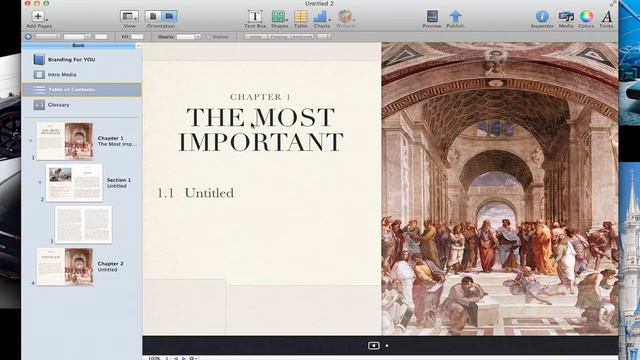Open the Shapes menu

click(279, 19)
